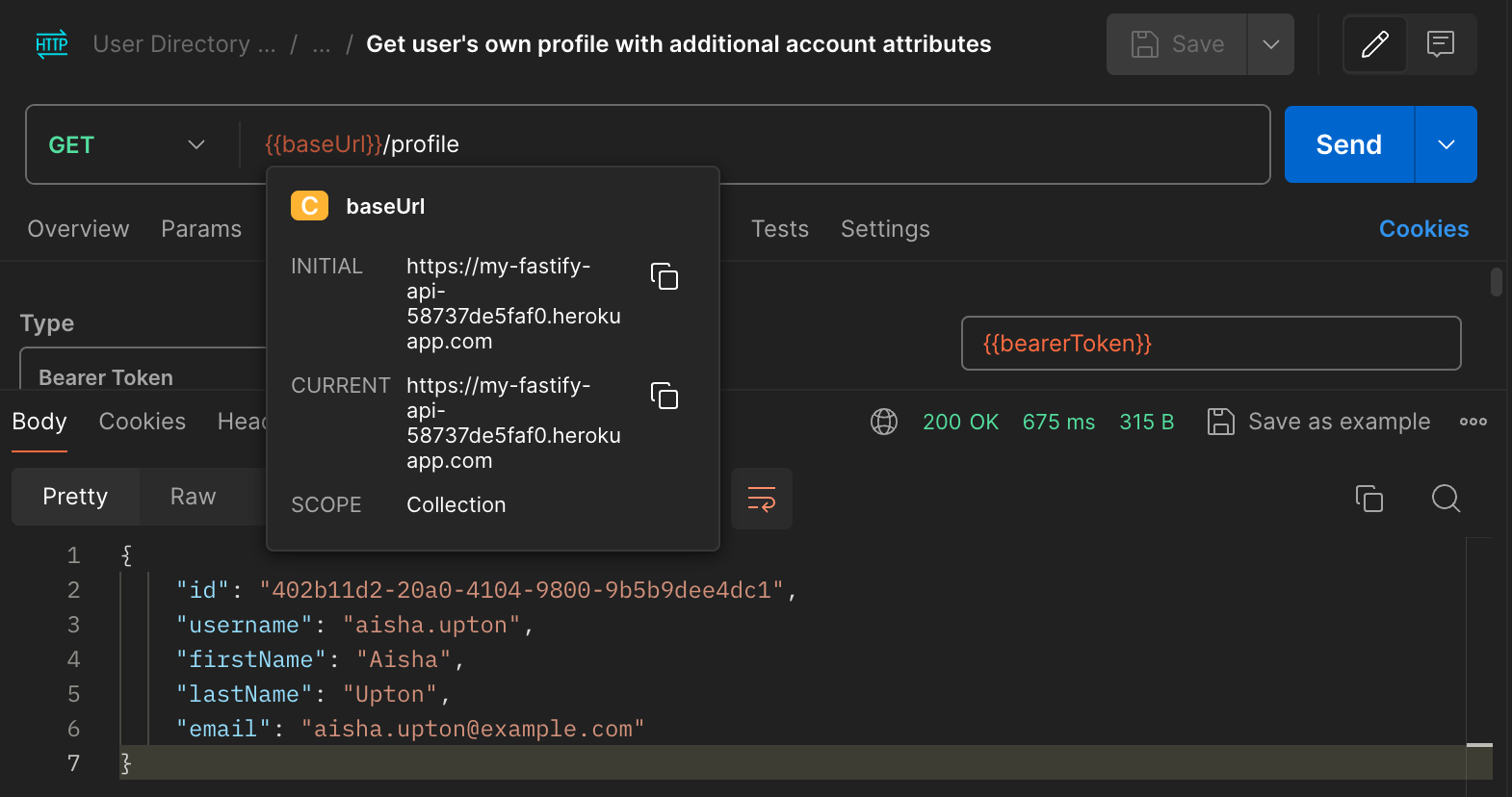Click the "firstName" line in response
Screen dimensions: 1512x797
coord(320,659)
